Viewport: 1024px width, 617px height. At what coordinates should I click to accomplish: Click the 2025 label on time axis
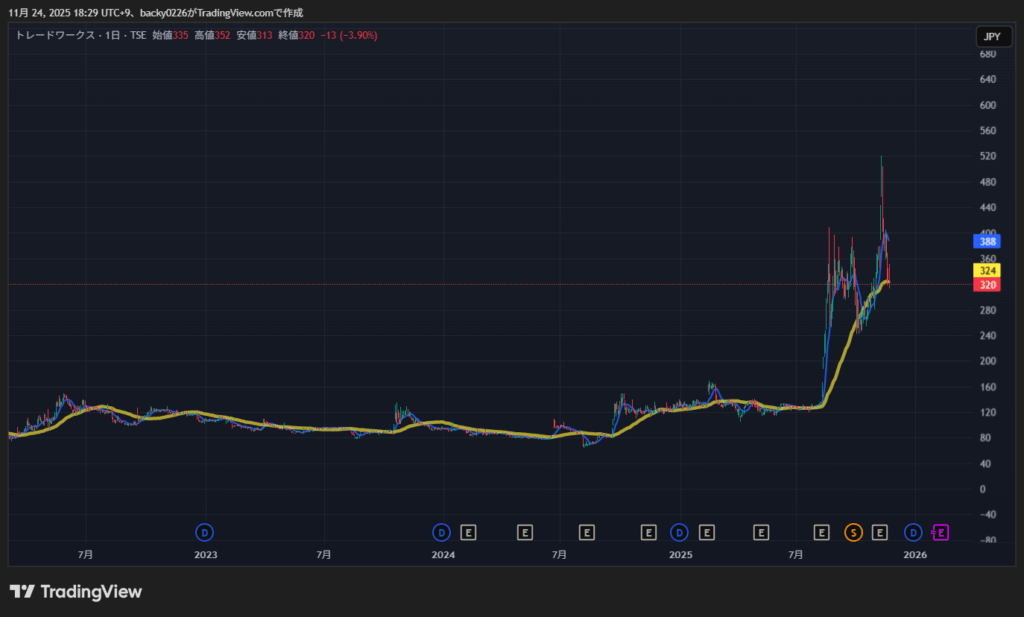(x=680, y=554)
